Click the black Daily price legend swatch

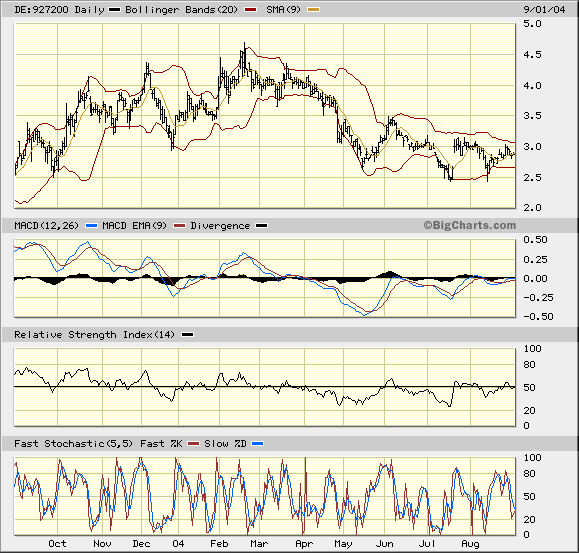tap(114, 10)
